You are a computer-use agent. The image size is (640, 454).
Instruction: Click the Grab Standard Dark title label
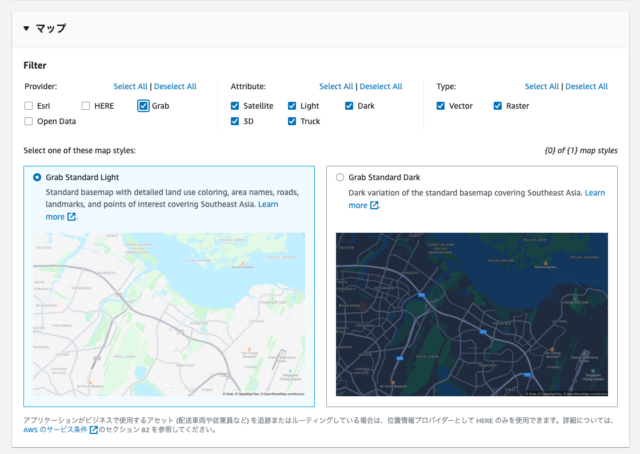tap(384, 177)
